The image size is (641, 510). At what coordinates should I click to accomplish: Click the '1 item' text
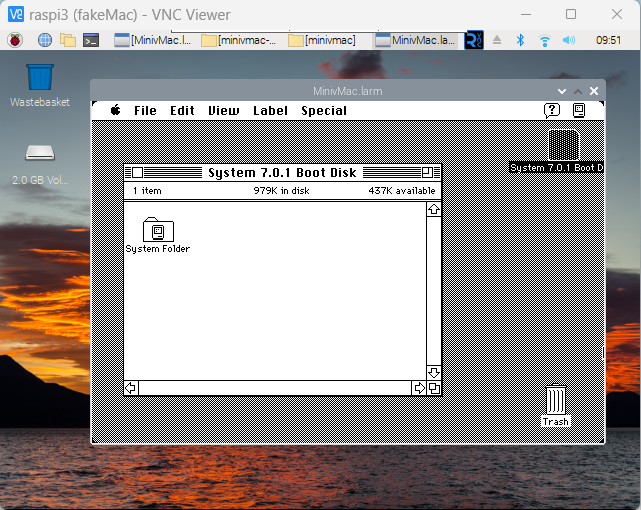pos(147,191)
